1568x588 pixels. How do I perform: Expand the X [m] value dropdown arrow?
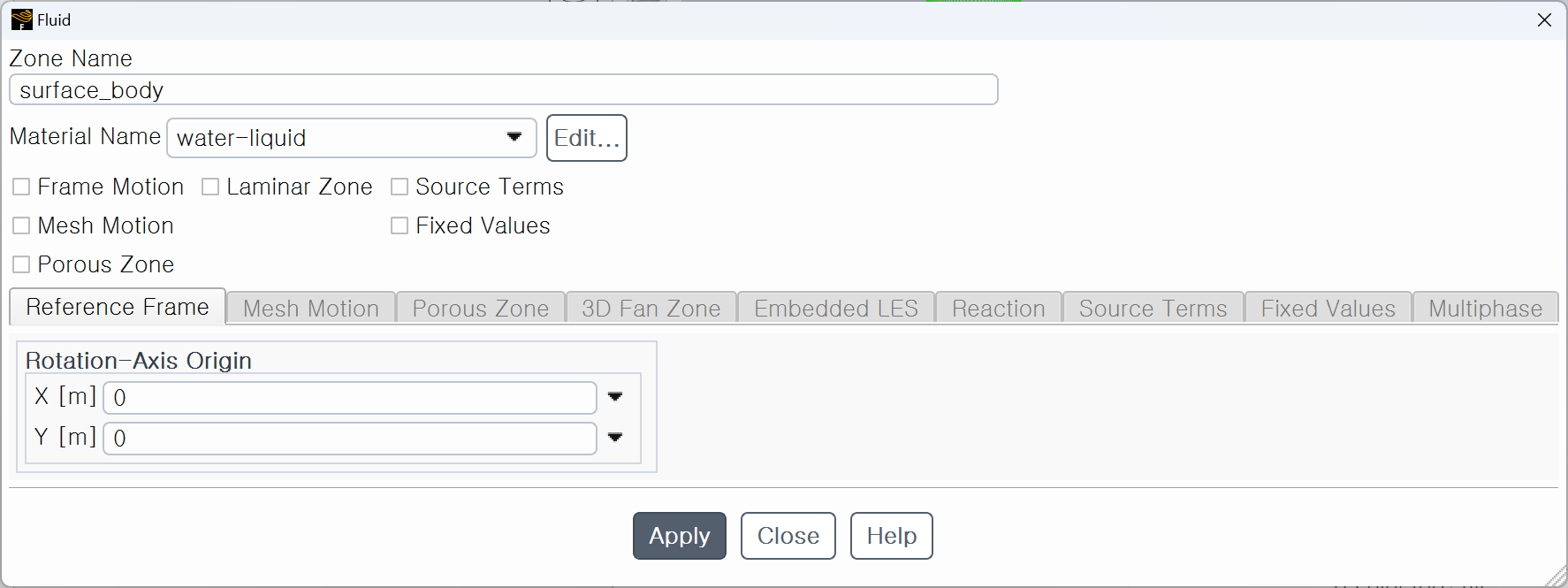tap(615, 397)
